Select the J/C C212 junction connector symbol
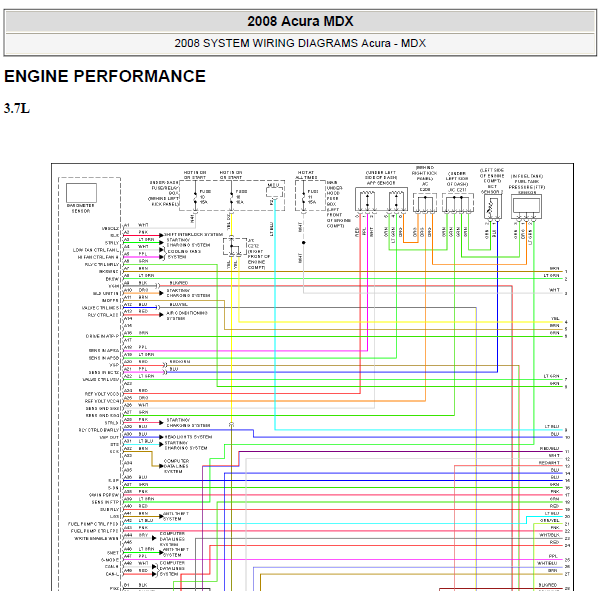Image resolution: width=613 pixels, height=591 pixels. coord(235,247)
